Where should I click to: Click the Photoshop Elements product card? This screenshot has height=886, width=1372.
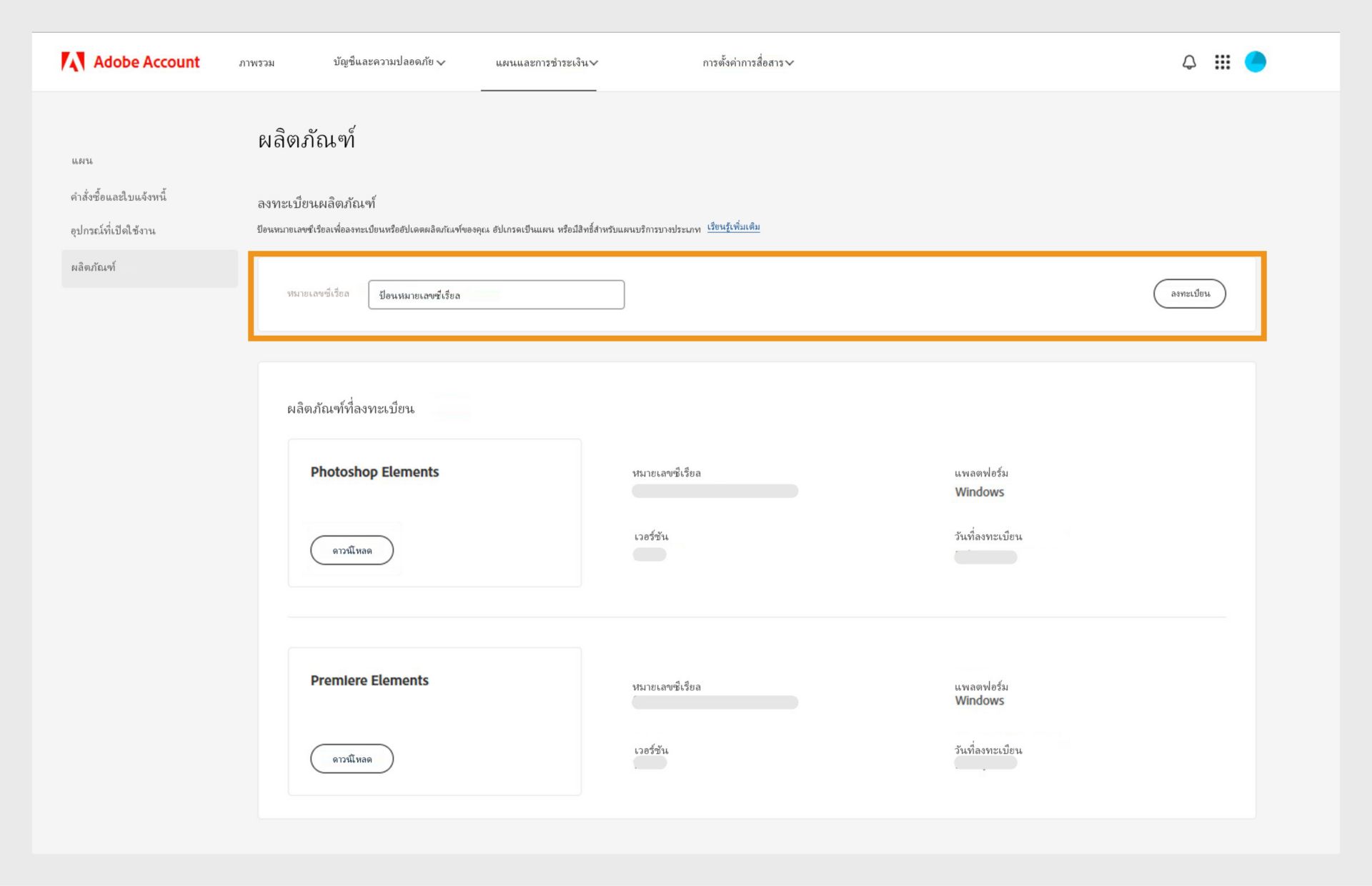[434, 513]
